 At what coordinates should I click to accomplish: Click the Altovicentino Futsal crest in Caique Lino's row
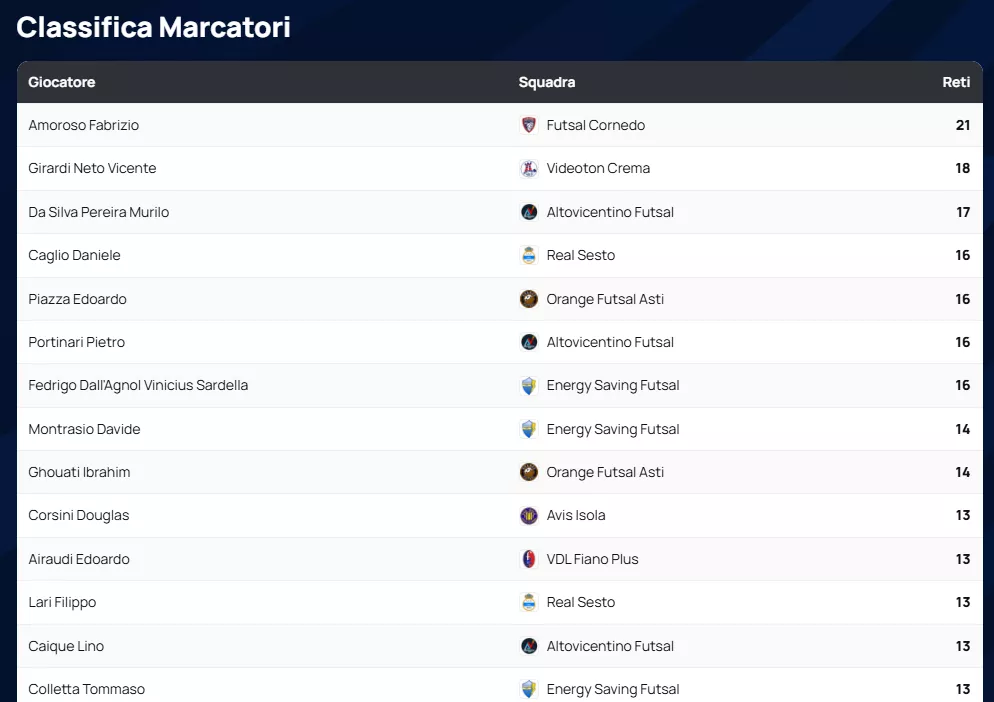click(529, 646)
